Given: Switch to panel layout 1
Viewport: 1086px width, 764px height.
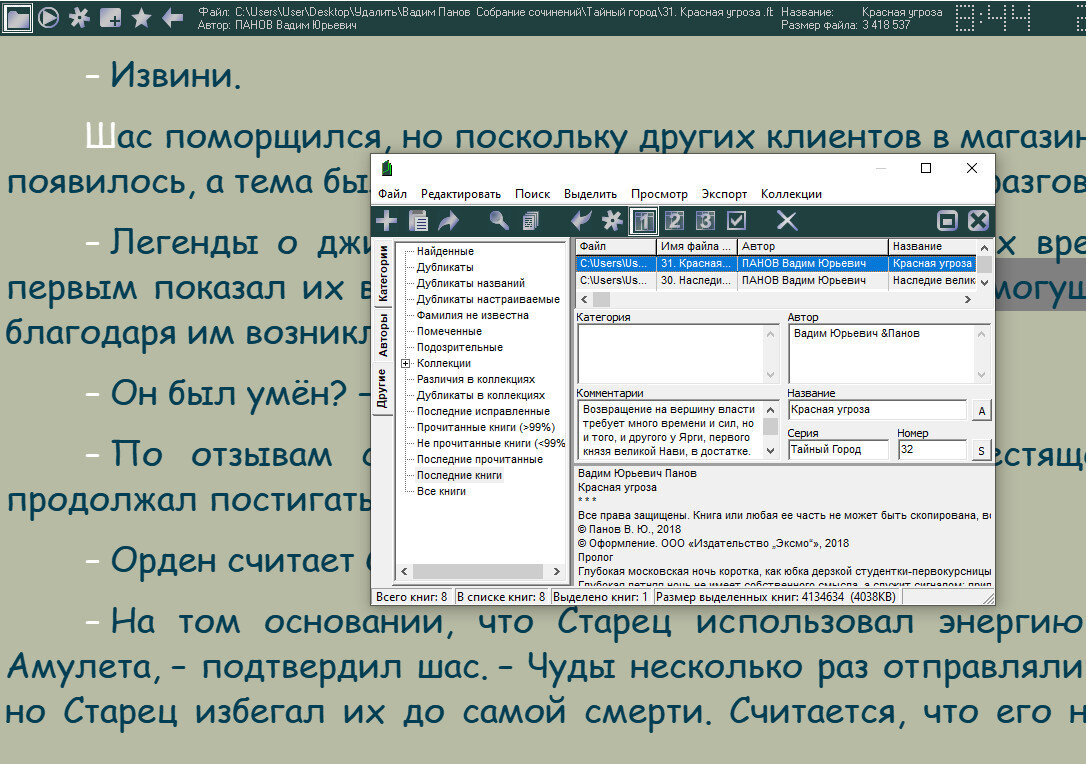Looking at the screenshot, I should [644, 221].
